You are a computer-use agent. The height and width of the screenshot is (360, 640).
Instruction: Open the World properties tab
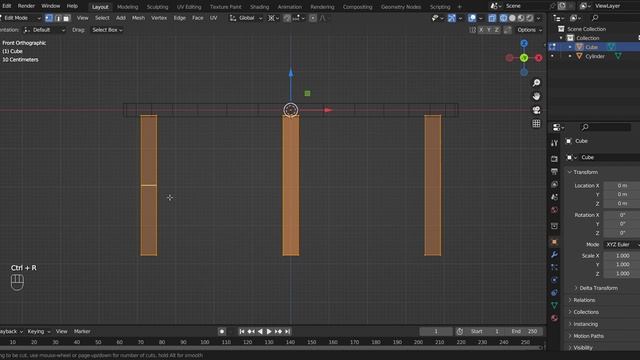tap(554, 210)
